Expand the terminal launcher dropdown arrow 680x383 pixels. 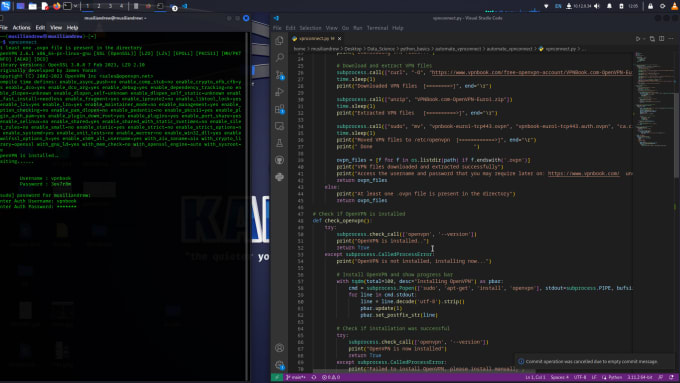(x=75, y=6)
